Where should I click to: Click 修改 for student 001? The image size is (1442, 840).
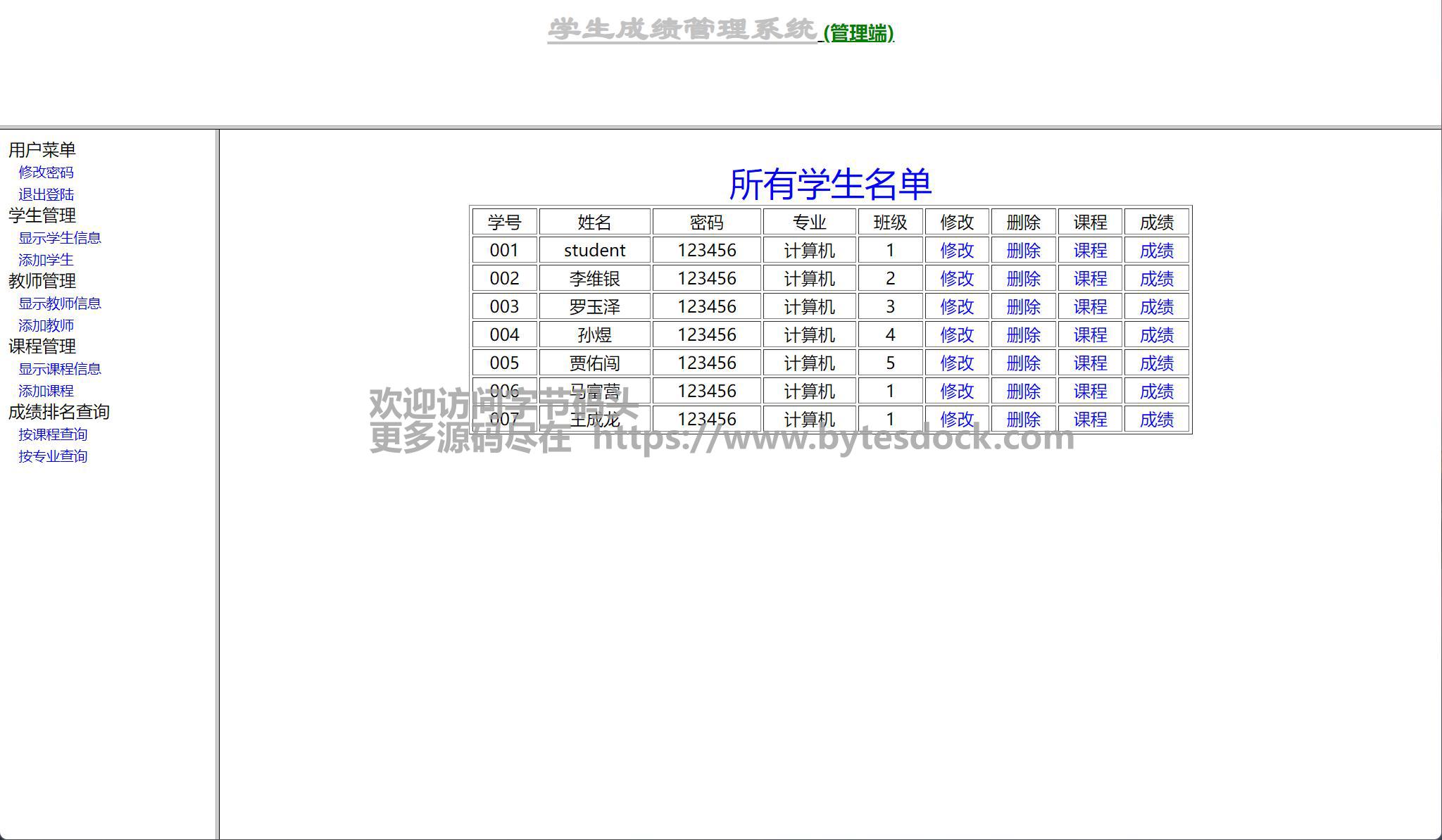tap(956, 251)
